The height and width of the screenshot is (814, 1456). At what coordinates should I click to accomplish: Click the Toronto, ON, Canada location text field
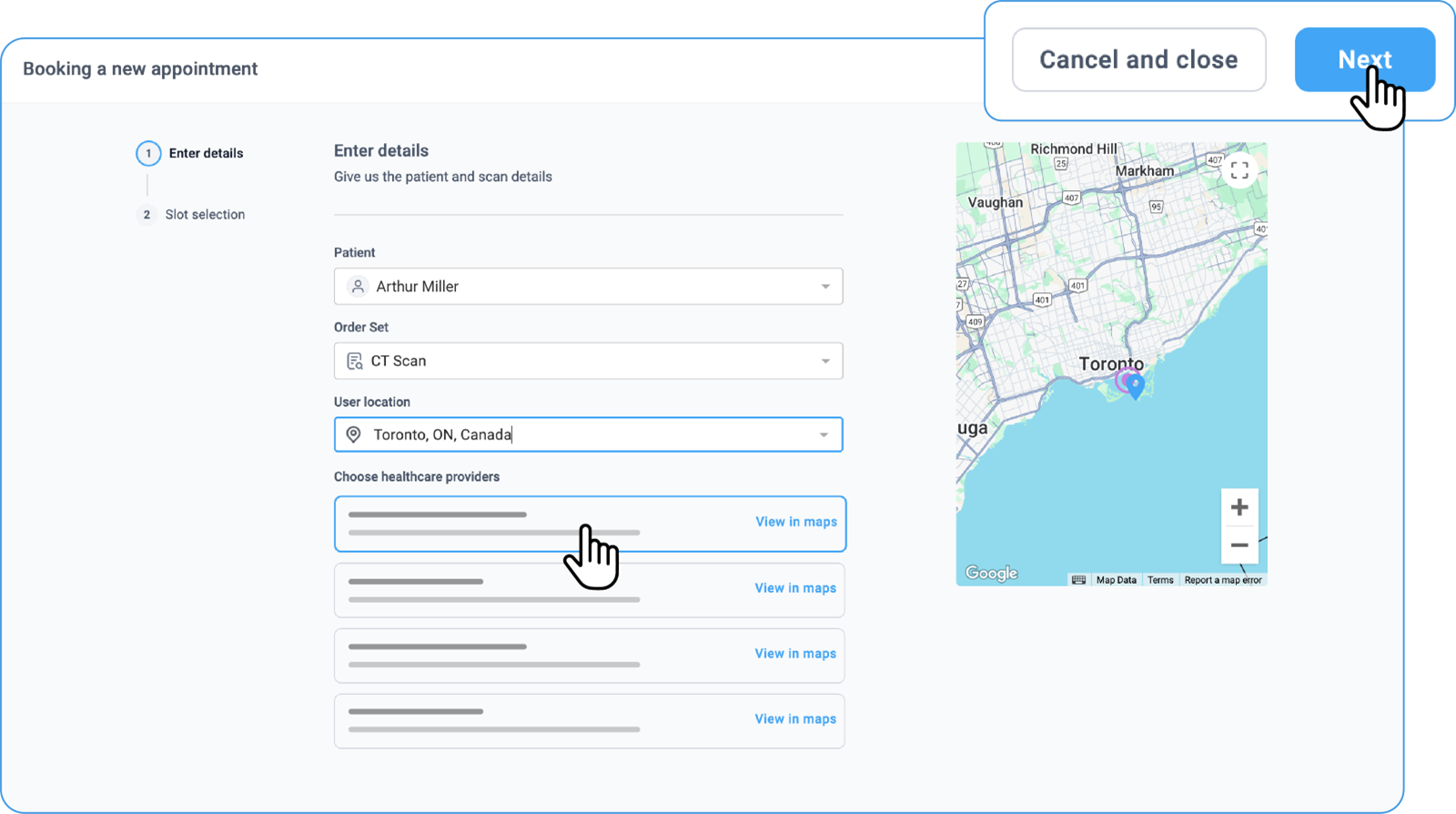582,435
